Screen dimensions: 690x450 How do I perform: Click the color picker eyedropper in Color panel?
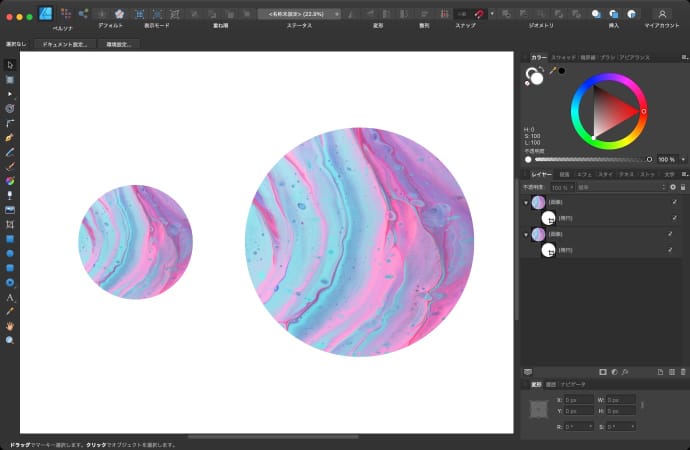click(x=552, y=70)
